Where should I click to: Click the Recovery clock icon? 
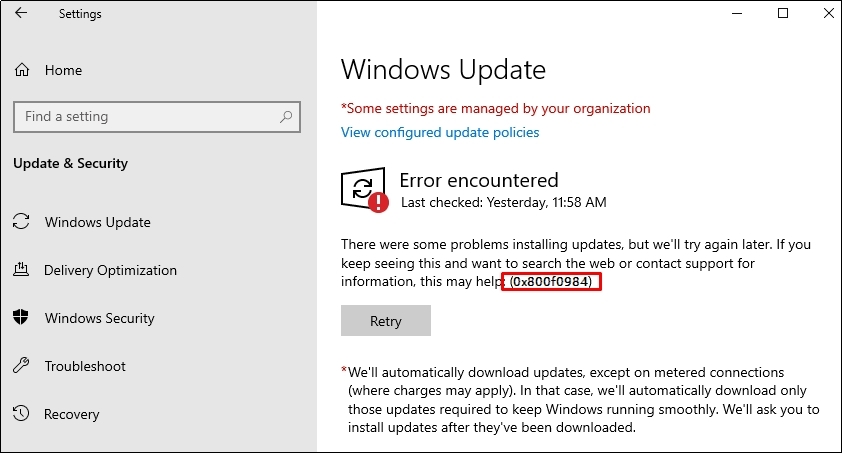pyautogui.click(x=21, y=413)
